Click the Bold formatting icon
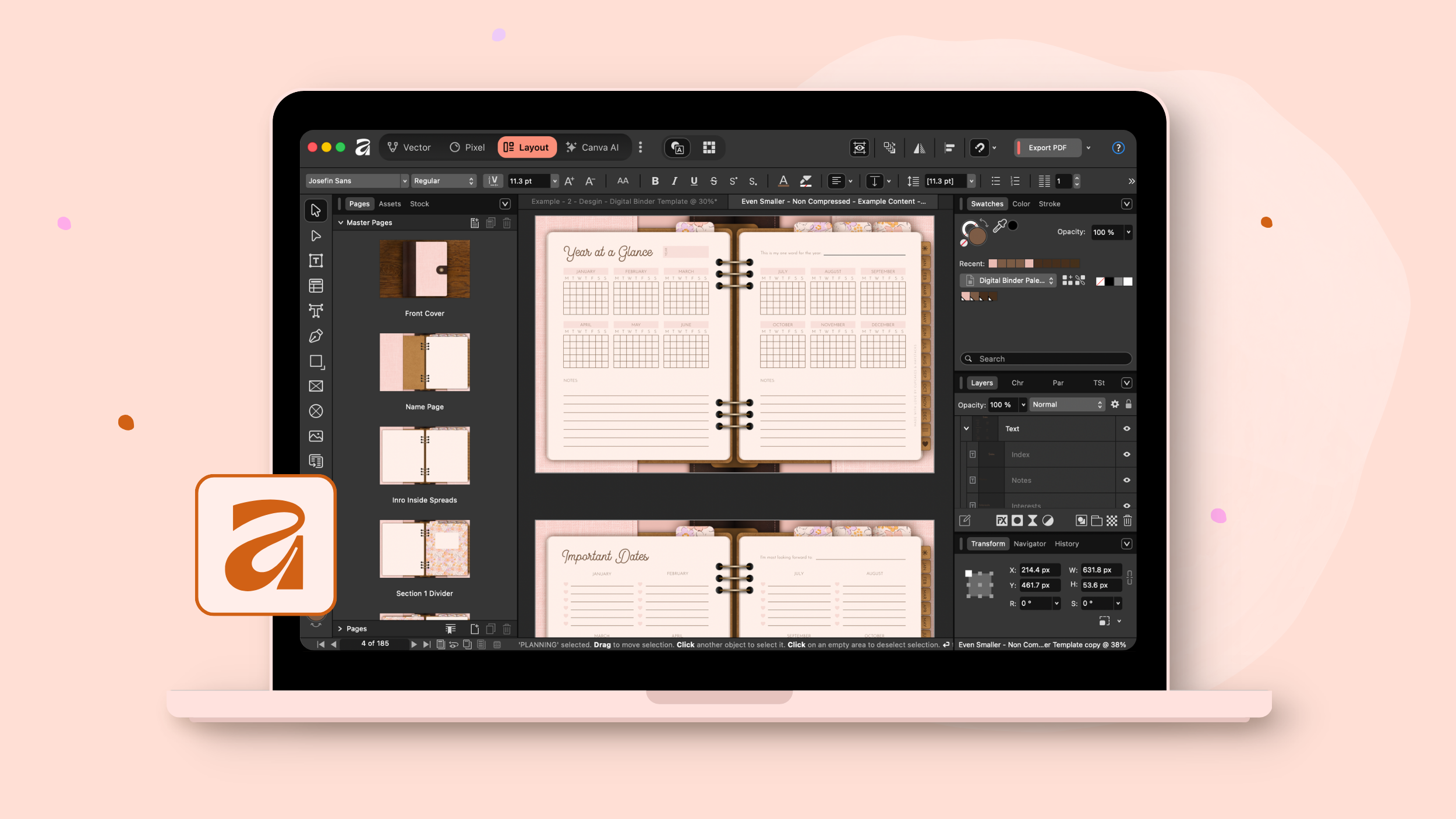 (655, 181)
